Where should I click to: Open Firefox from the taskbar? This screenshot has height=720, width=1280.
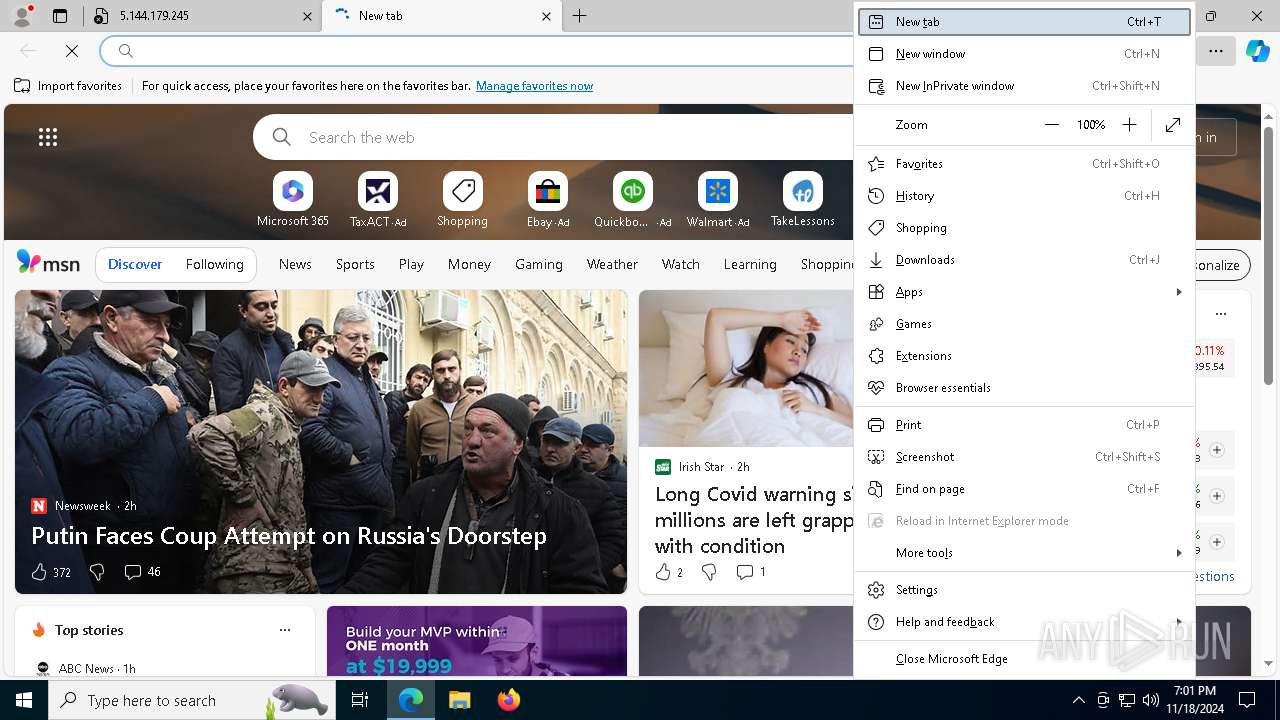(x=509, y=700)
